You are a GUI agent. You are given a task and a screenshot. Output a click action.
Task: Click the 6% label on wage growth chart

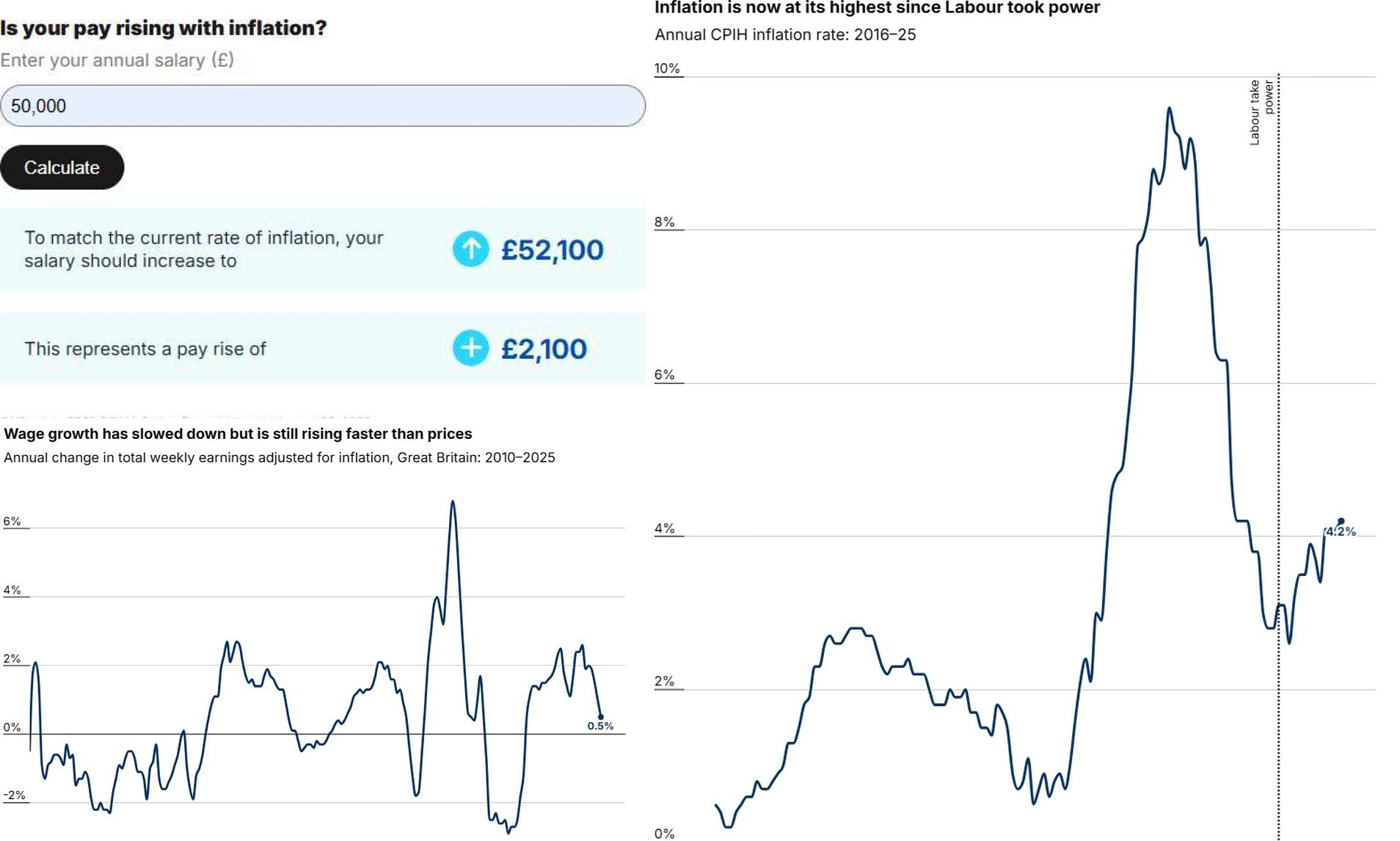[12, 522]
